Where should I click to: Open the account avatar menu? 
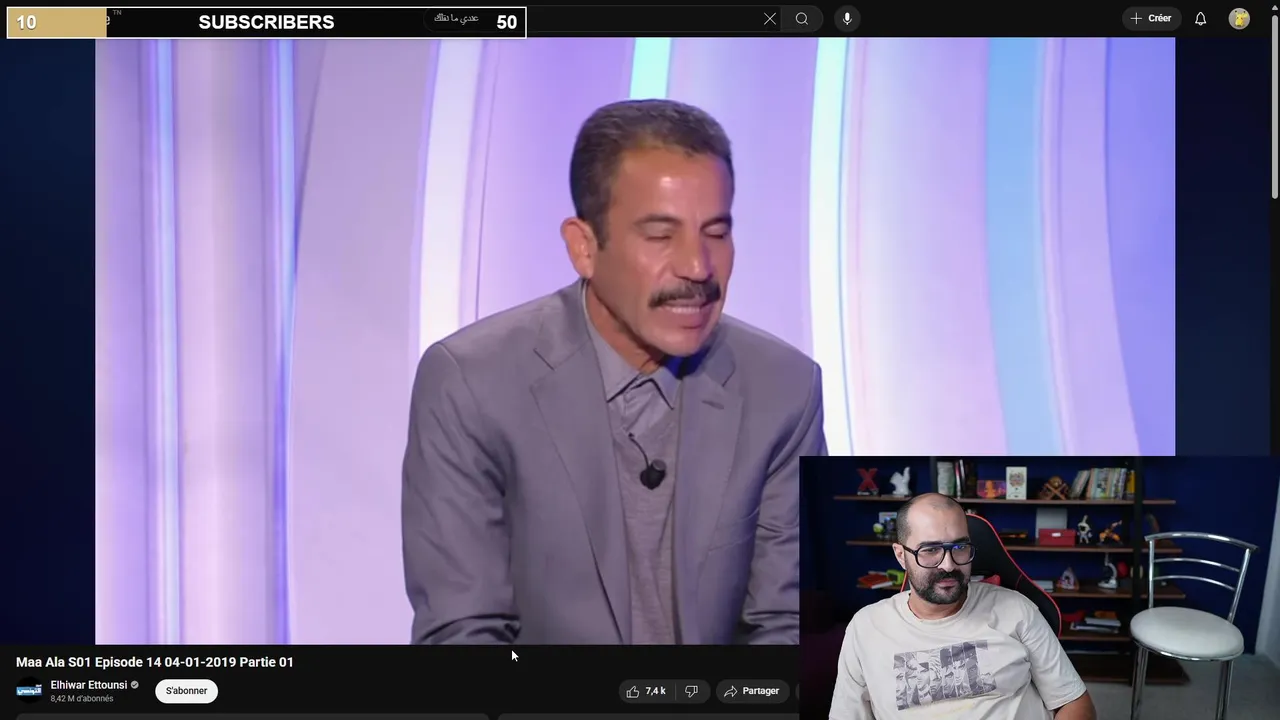pyautogui.click(x=1239, y=19)
